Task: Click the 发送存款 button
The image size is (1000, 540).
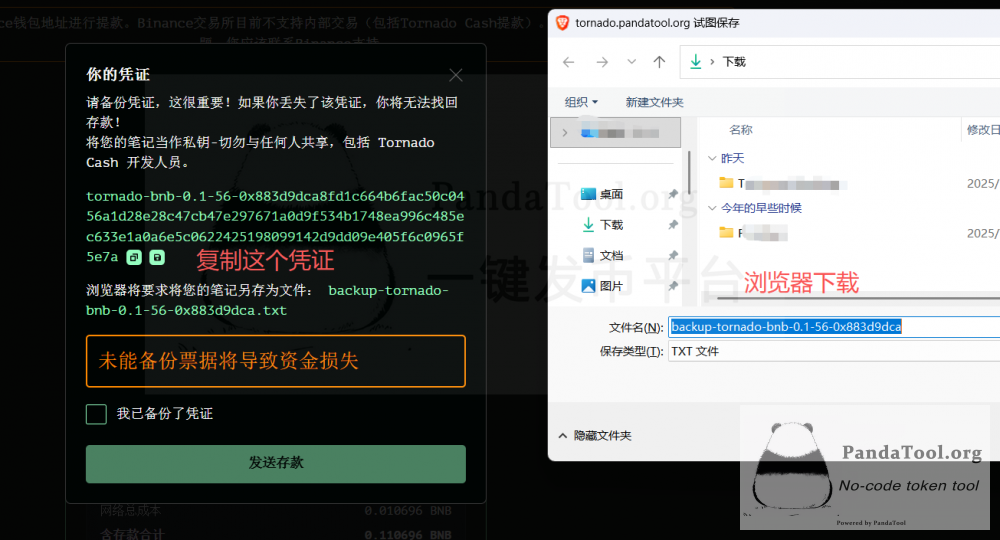Action: (275, 464)
